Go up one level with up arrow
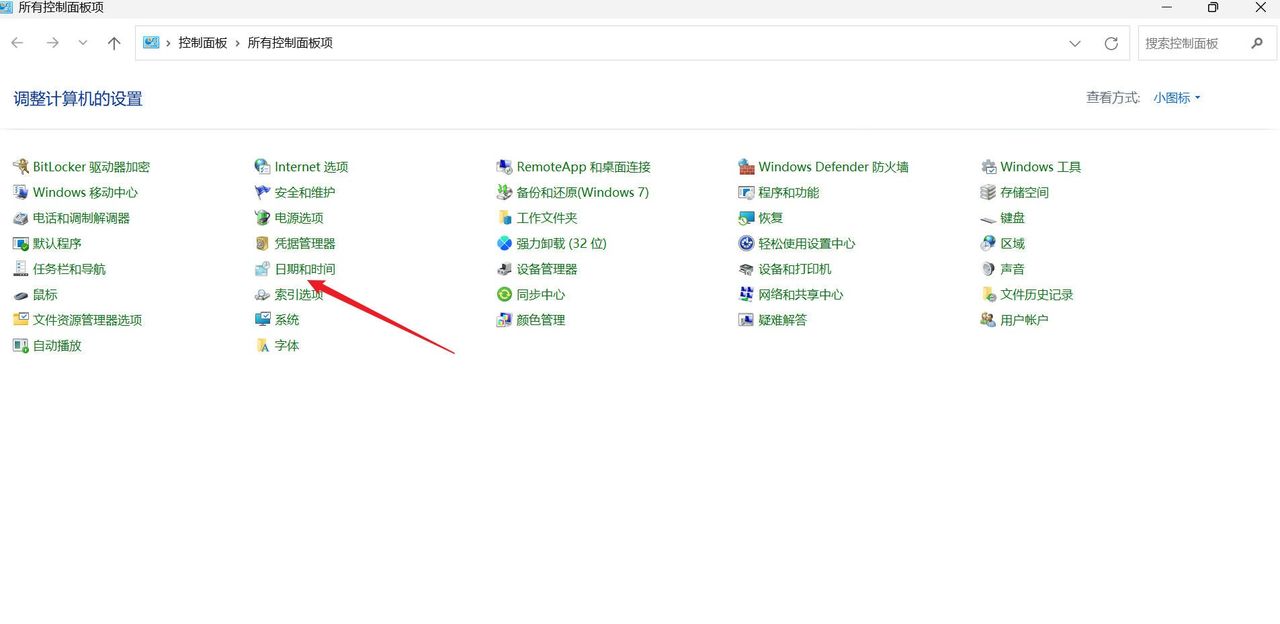 pyautogui.click(x=114, y=43)
